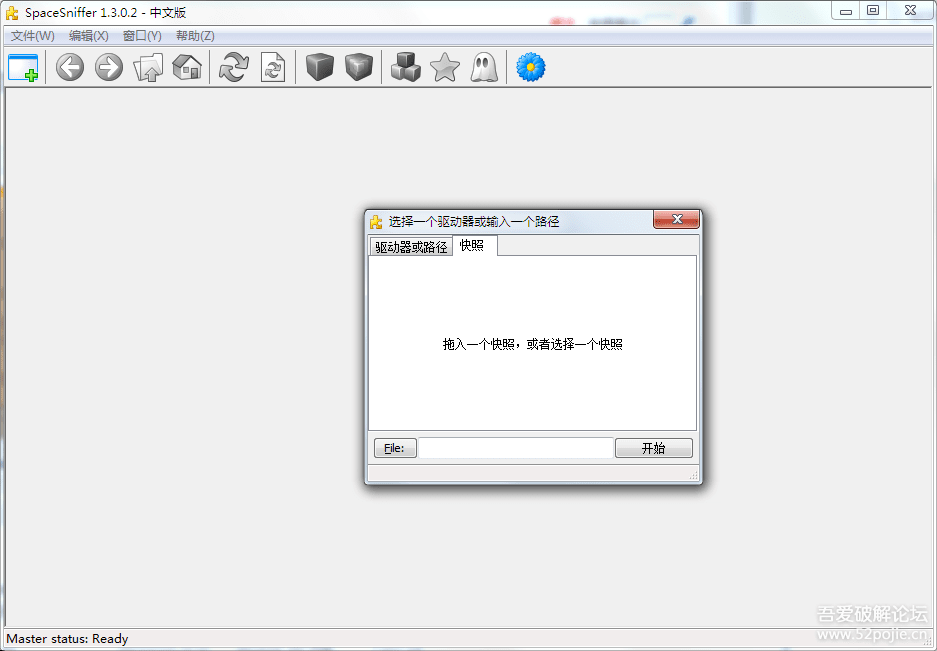Click the Home house icon

187,68
